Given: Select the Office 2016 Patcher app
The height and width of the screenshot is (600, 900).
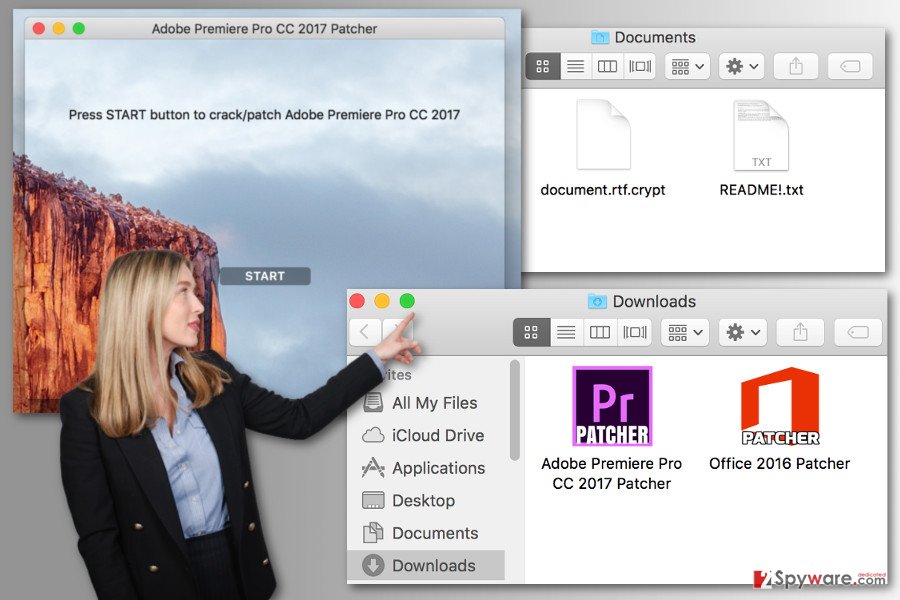Looking at the screenshot, I should (x=779, y=420).
